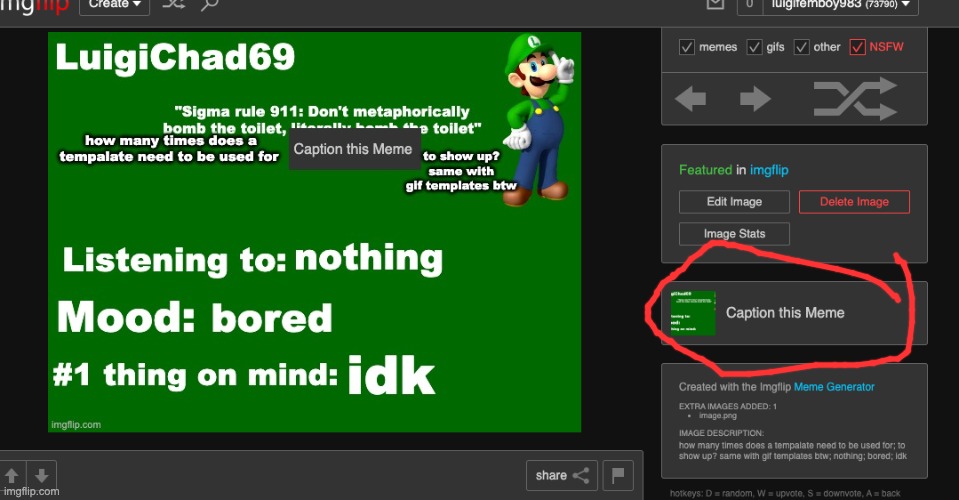This screenshot has width=959, height=500.
Task: Click the notification count box showing 0
Action: pos(749,4)
